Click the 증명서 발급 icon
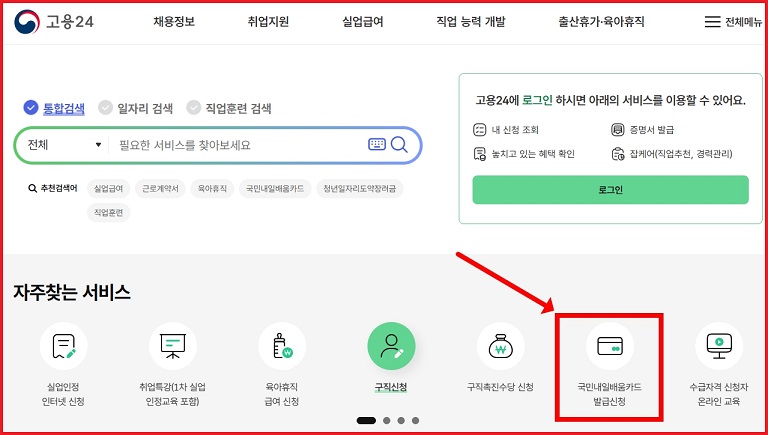 click(618, 130)
